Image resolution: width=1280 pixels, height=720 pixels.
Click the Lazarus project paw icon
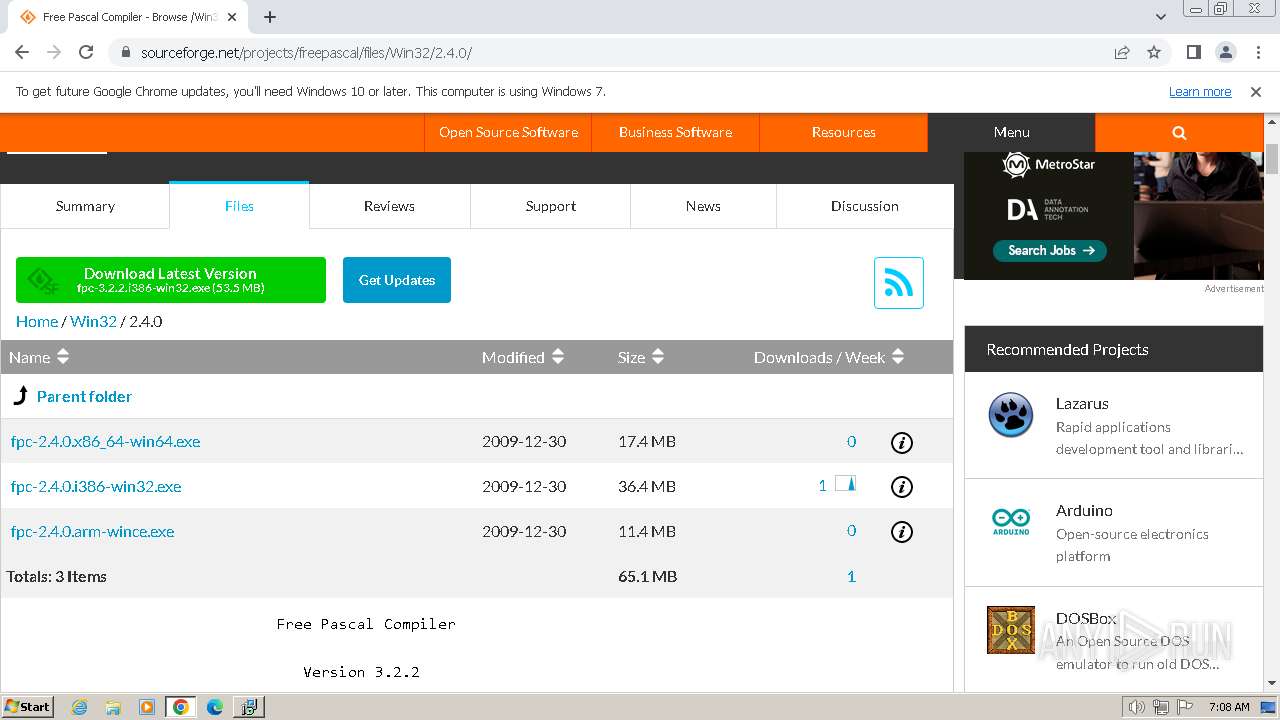[1011, 414]
